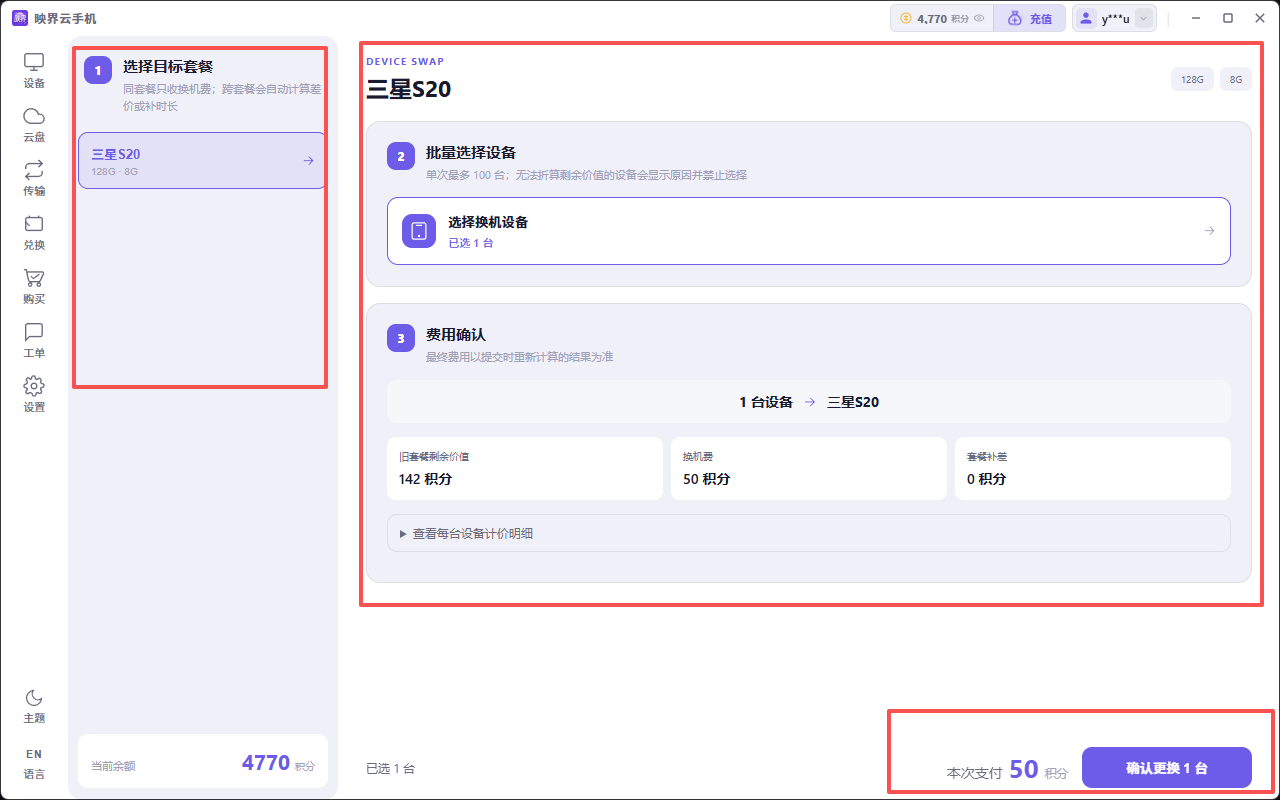Click arrow at right of 选择换机设备 row
This screenshot has height=800, width=1280.
coord(1209,231)
